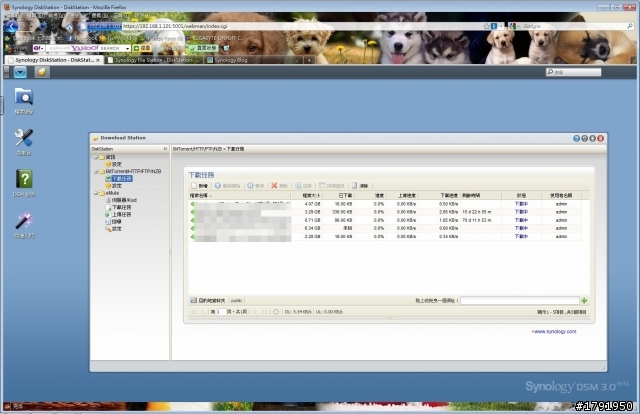Screen dimensions: 640x414
Task: Select the highlighted download tasks item under BitTorrent
Action: pyautogui.click(x=119, y=178)
